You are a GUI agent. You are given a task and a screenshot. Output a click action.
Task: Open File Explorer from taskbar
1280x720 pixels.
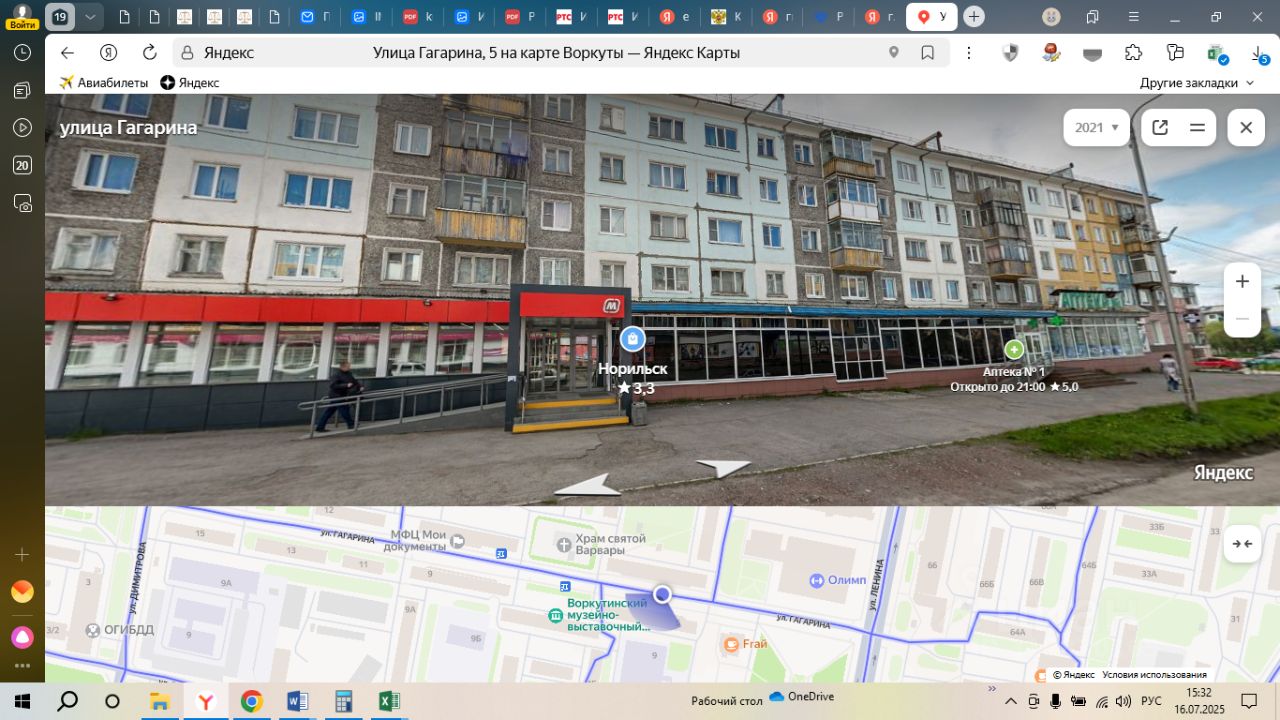(159, 701)
